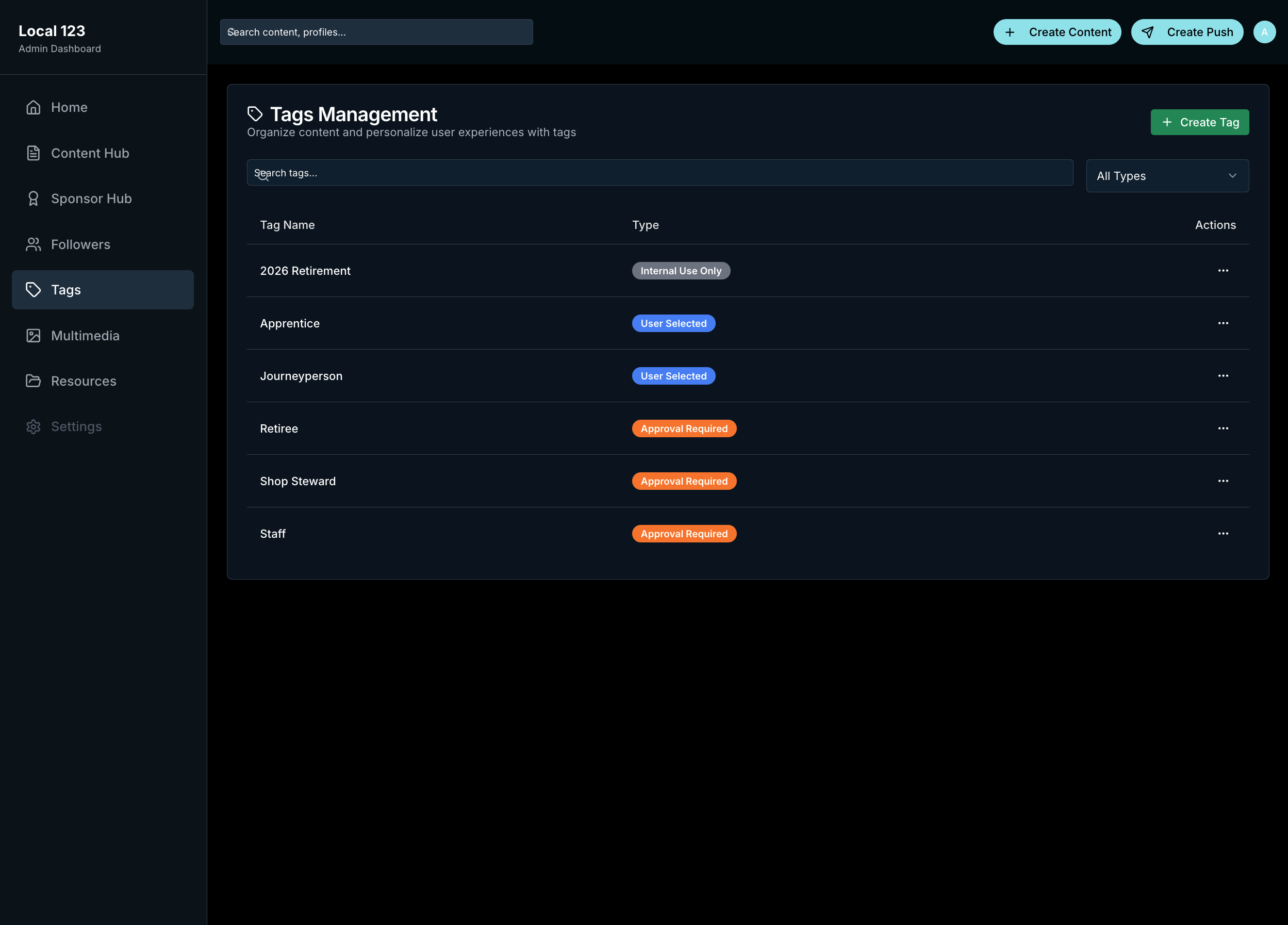
Task: Click the Apprentice tag name
Action: click(x=290, y=323)
